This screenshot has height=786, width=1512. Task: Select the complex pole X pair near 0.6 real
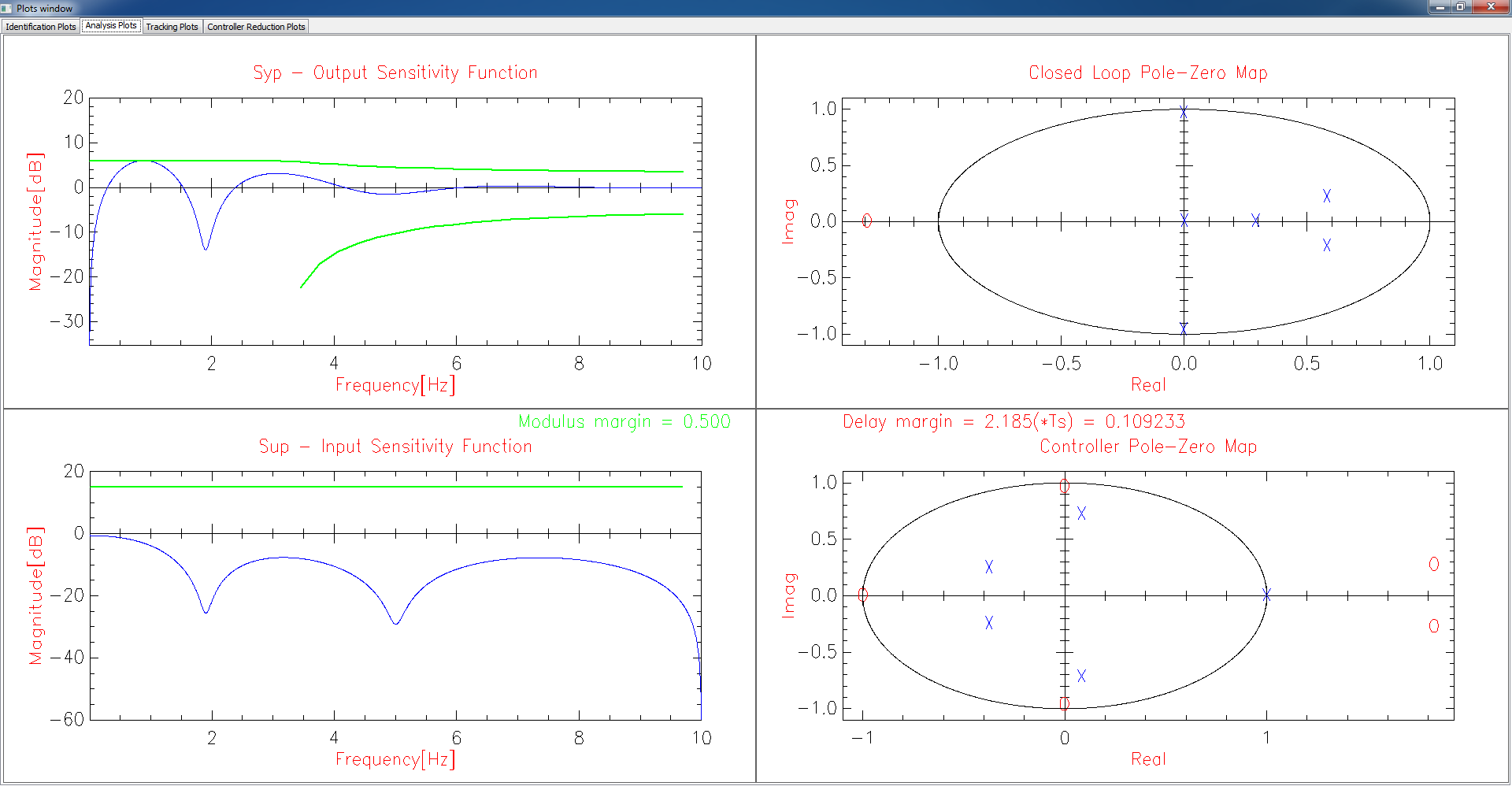pyautogui.click(x=1328, y=196)
